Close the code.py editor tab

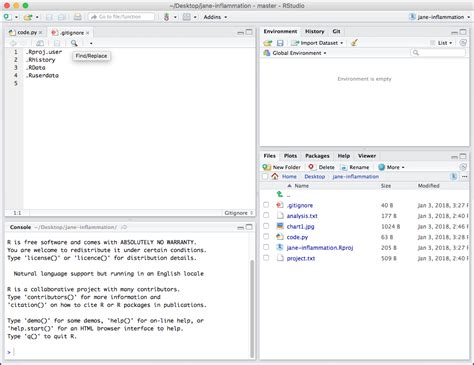pyautogui.click(x=40, y=33)
